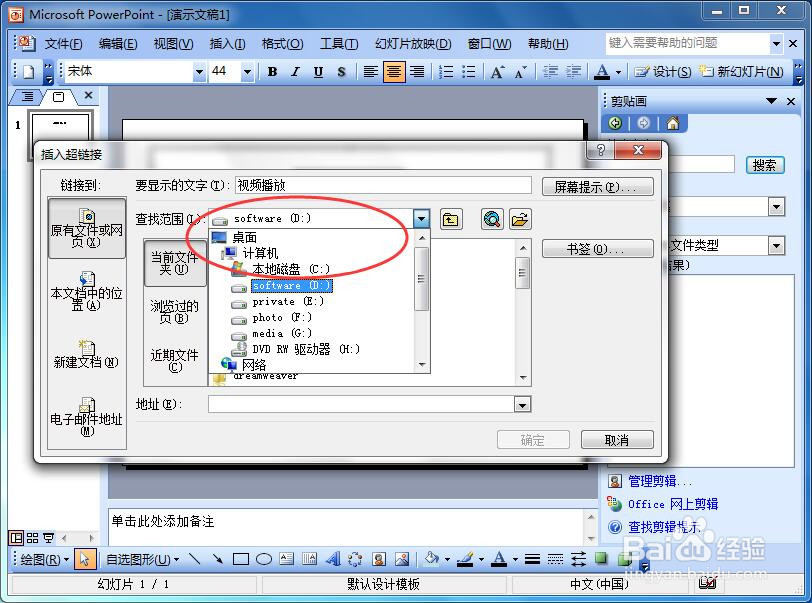Viewport: 812px width, 603px height.
Task: Align text right in the toolbar
Action: (417, 72)
